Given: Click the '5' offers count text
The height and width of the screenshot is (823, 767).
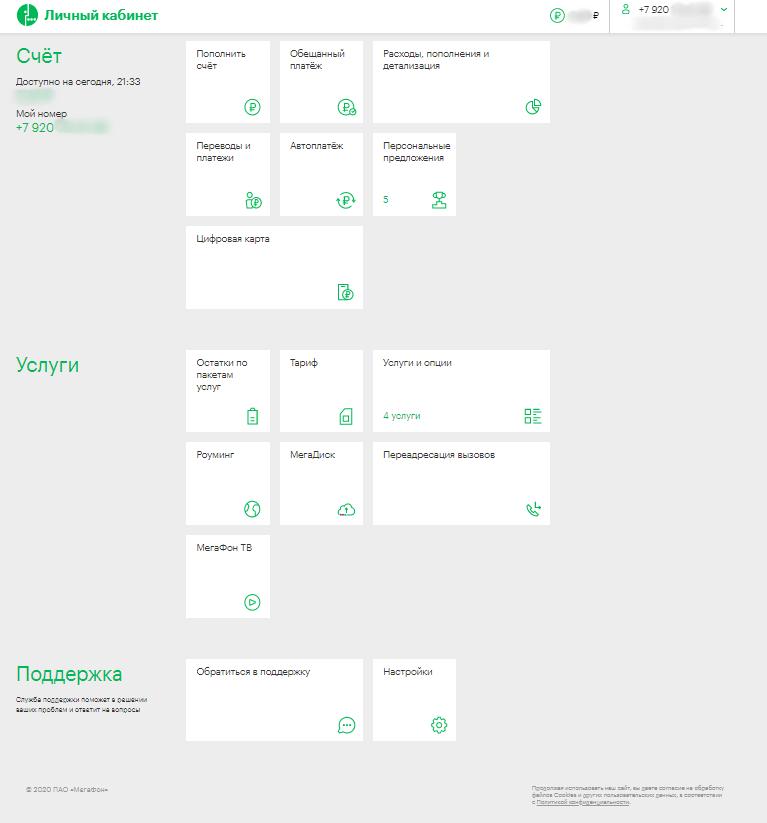Looking at the screenshot, I should click(386, 199).
